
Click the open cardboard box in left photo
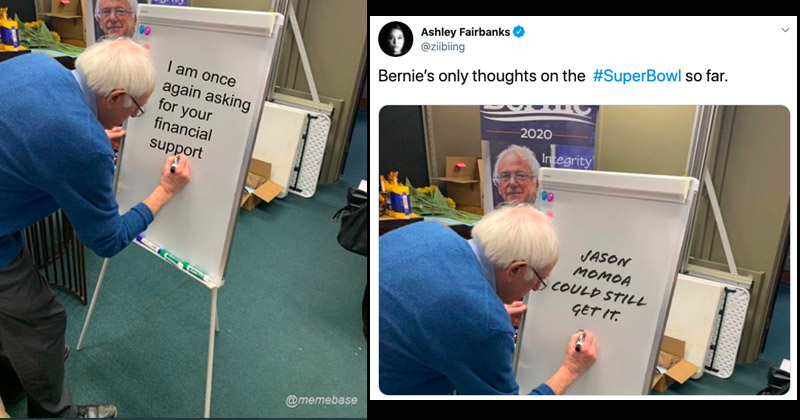point(259,185)
